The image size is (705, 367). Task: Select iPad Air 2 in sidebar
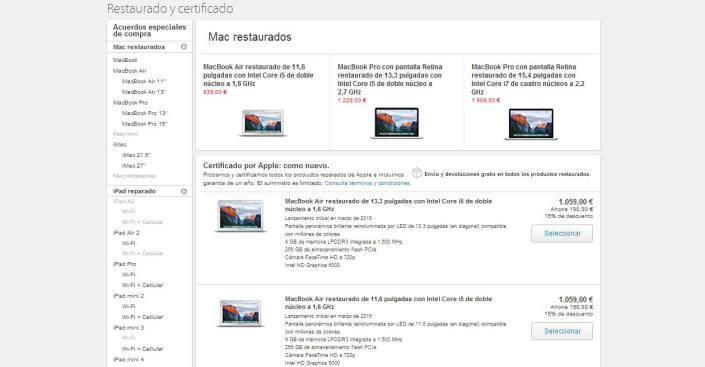pyautogui.click(x=126, y=233)
